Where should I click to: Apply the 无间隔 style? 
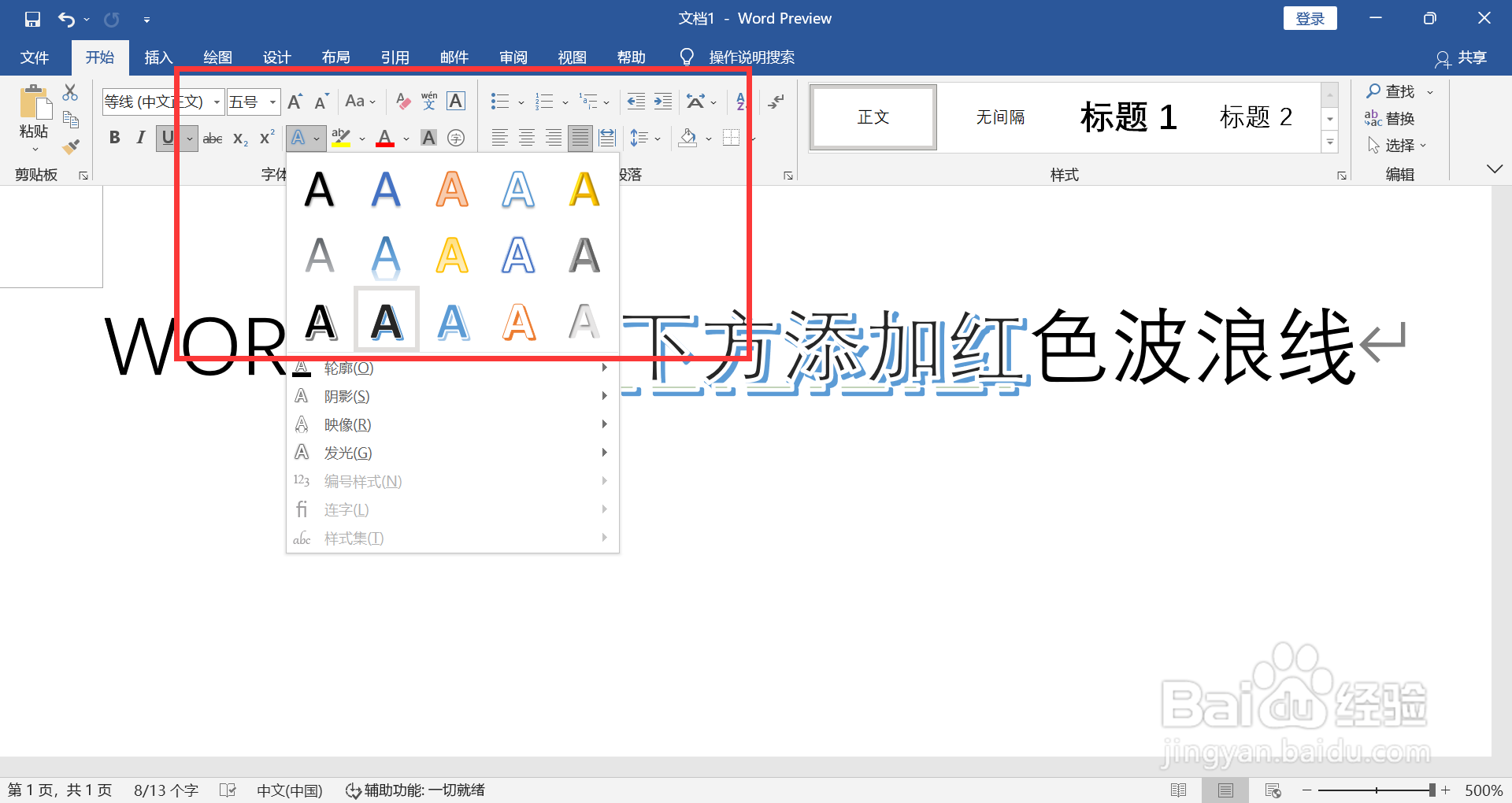pyautogui.click(x=1000, y=117)
